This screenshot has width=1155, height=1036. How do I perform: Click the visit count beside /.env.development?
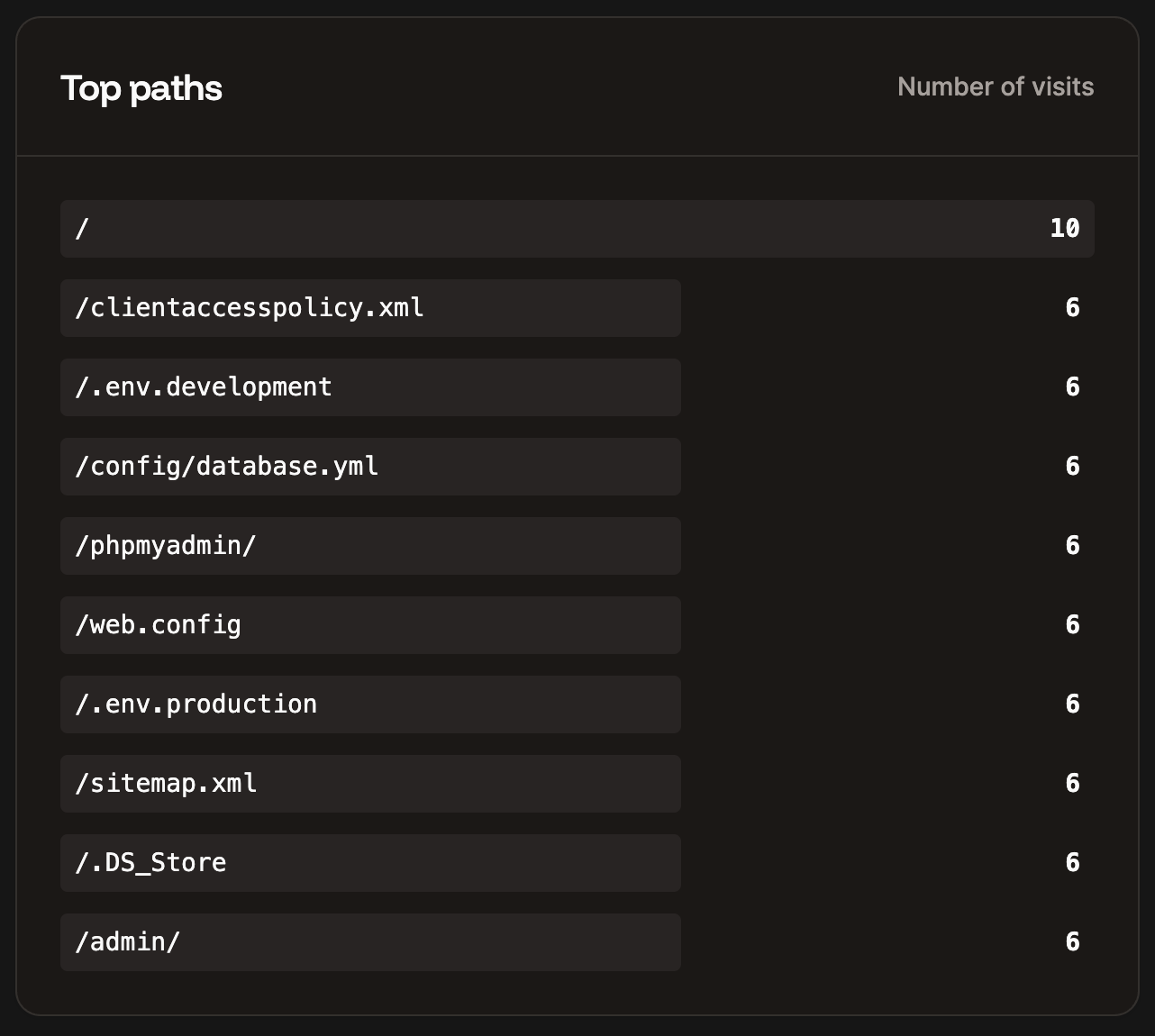coord(1072,386)
